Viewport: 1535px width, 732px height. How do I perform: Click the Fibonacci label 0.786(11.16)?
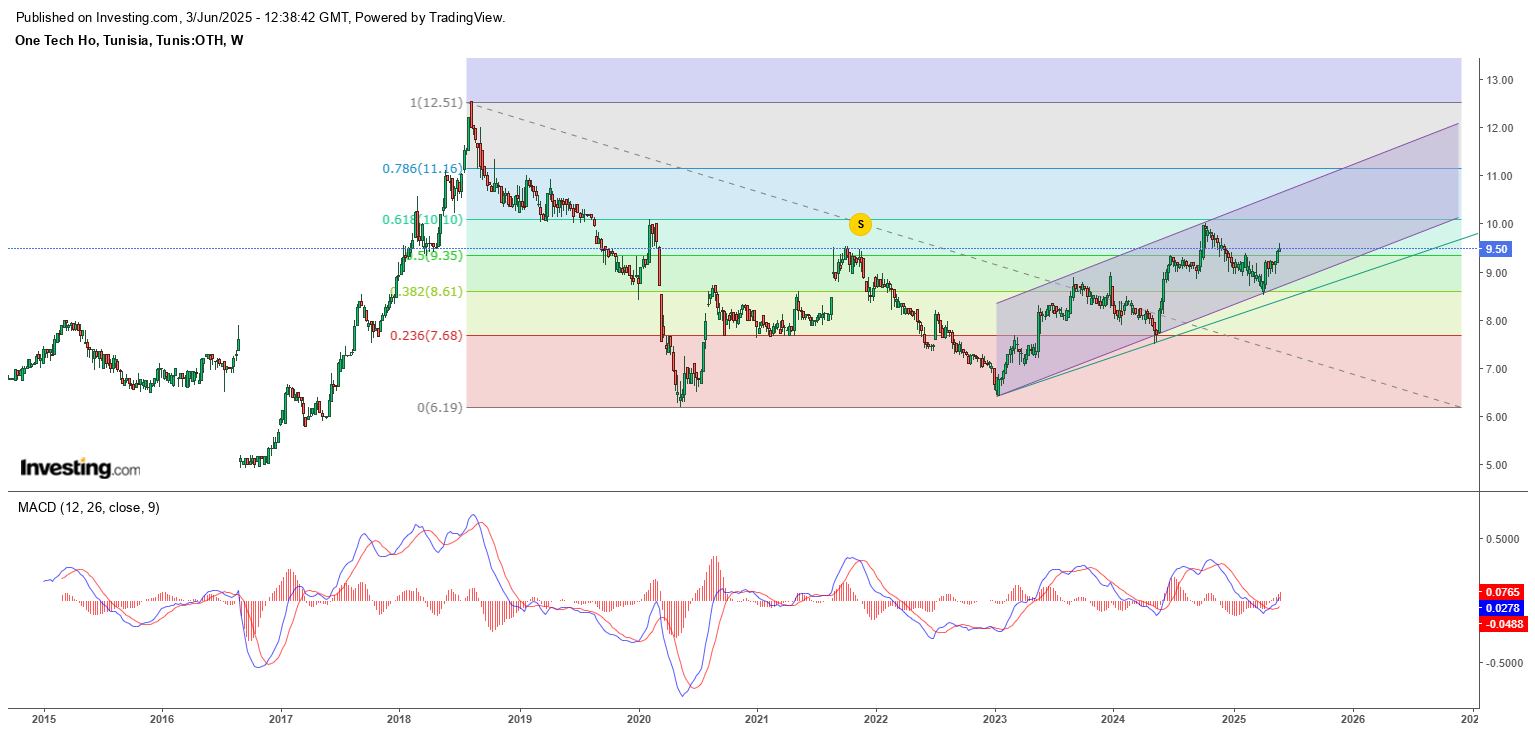423,169
